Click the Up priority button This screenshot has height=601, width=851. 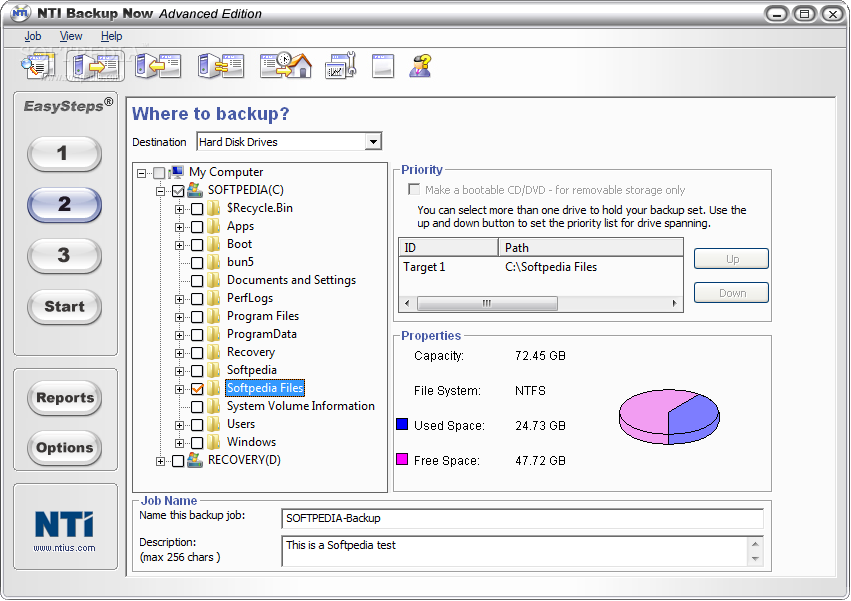[731, 259]
